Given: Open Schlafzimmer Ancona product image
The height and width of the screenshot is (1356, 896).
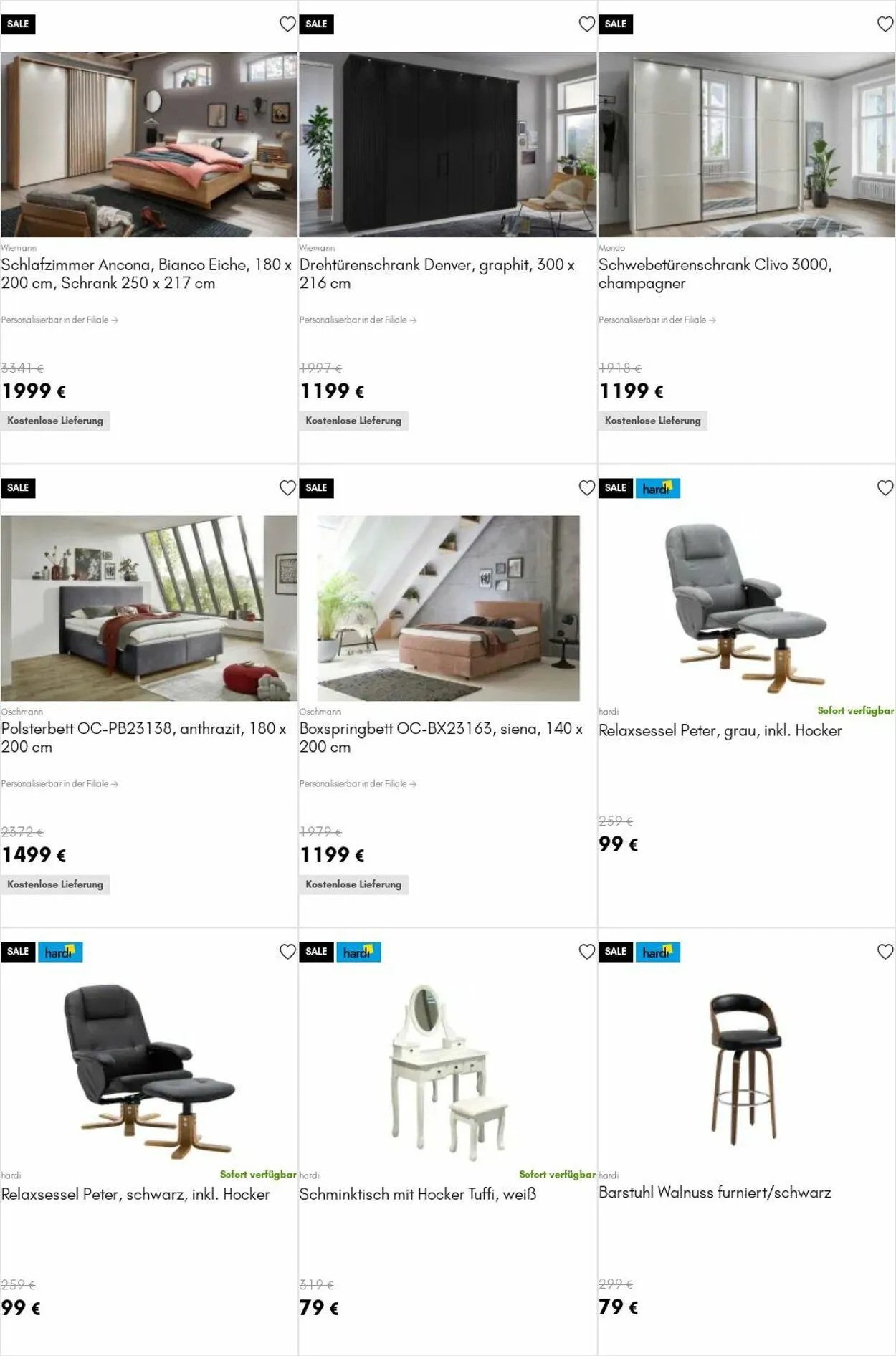Looking at the screenshot, I should [x=149, y=144].
